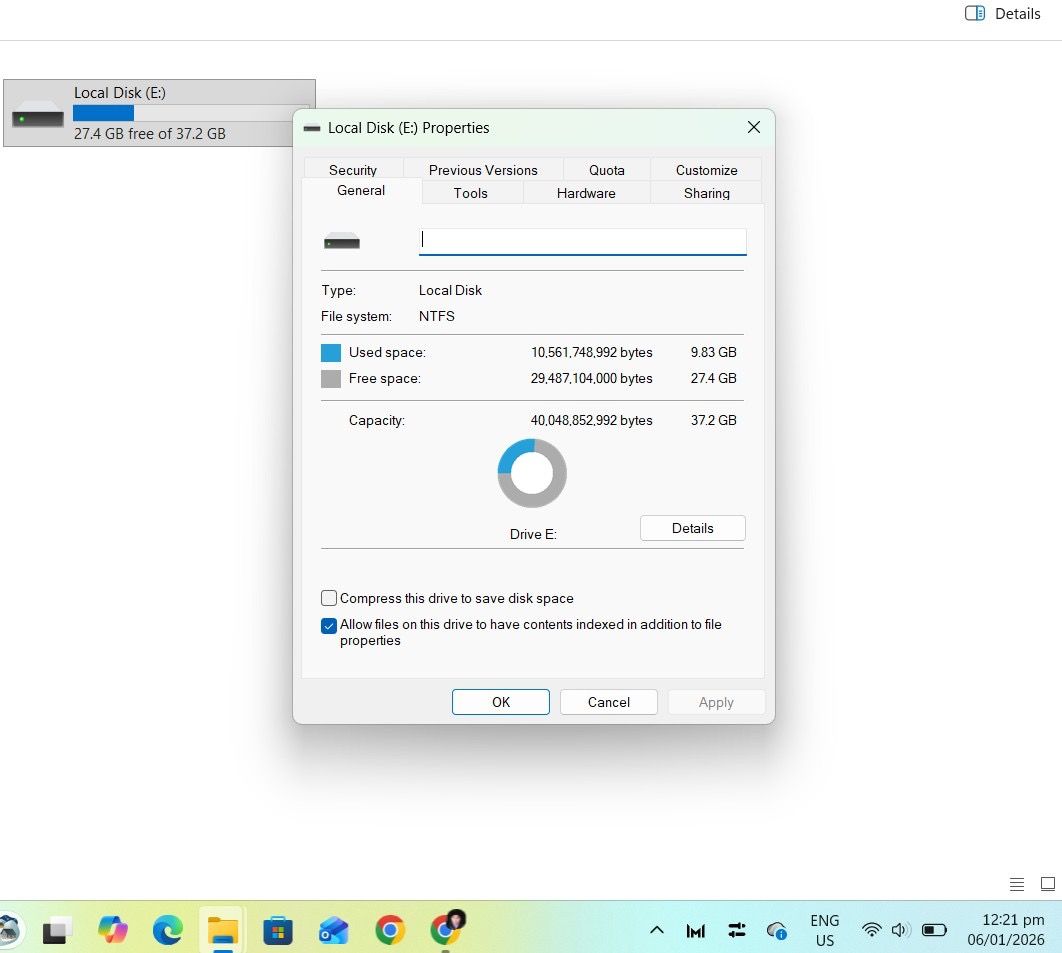Viewport: 1062px width, 953px height.
Task: Open Outlook from the taskbar
Action: [333, 929]
